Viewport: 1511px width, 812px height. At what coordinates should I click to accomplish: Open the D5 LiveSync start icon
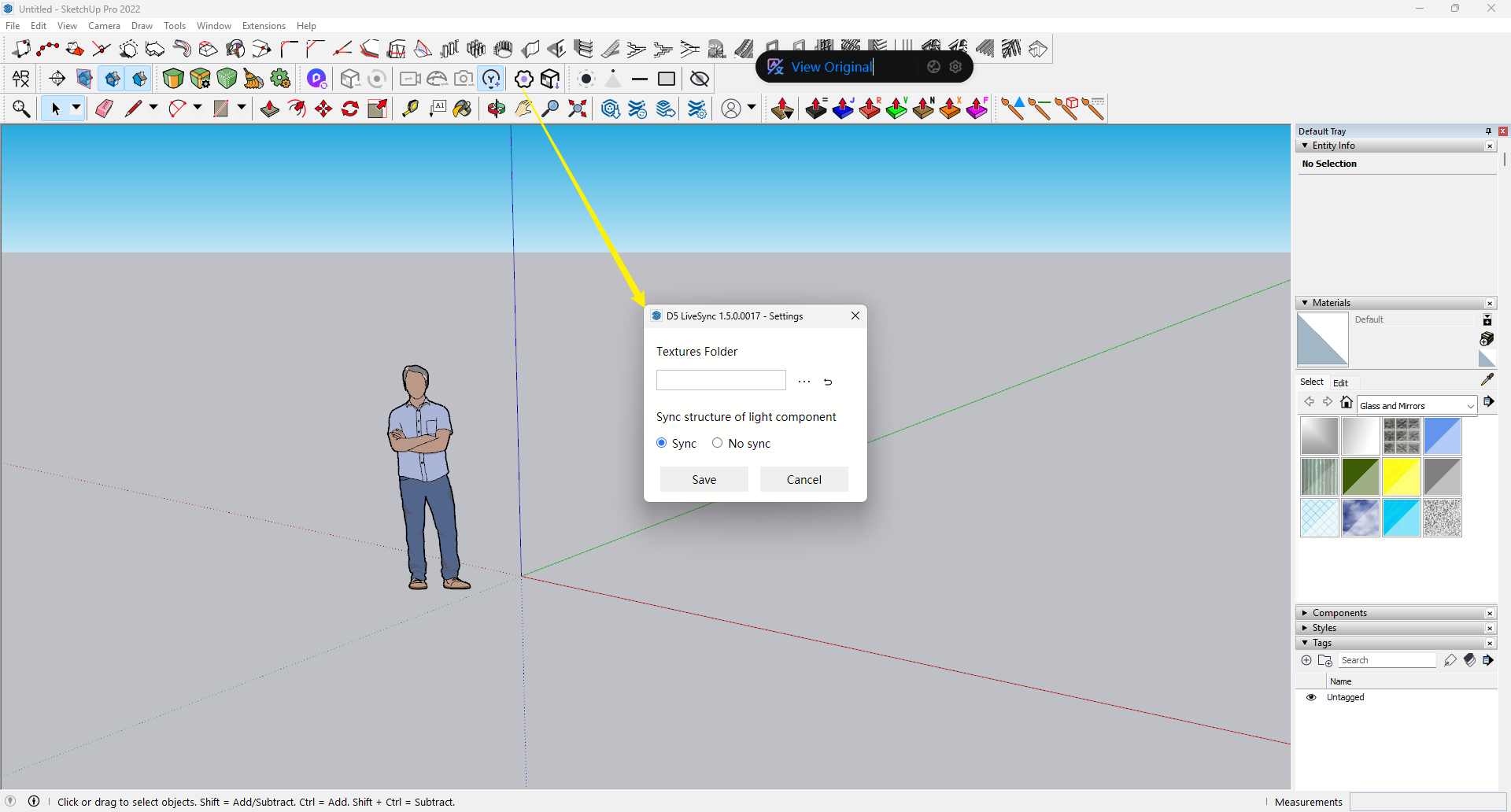pos(316,79)
